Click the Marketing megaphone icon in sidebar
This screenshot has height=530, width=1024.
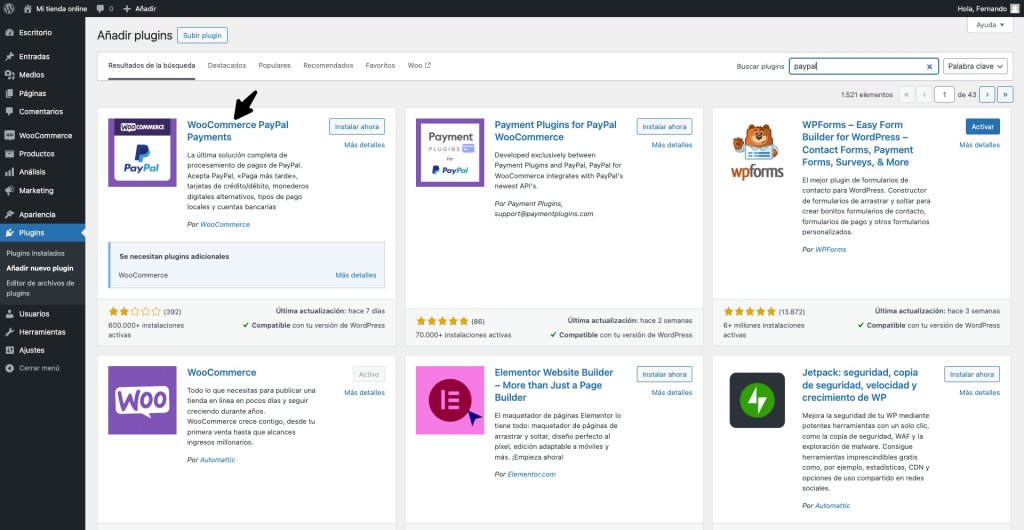[x=9, y=191]
